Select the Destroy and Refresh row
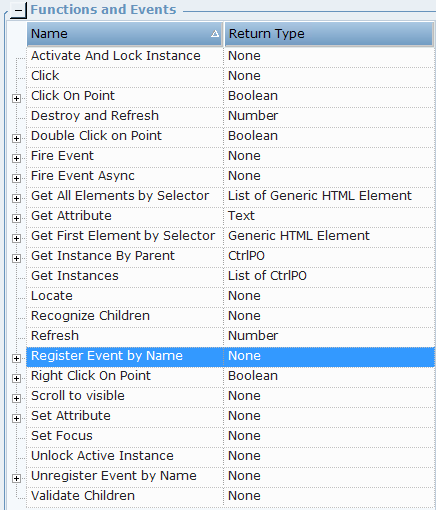Image resolution: width=436 pixels, height=510 pixels. click(231, 116)
